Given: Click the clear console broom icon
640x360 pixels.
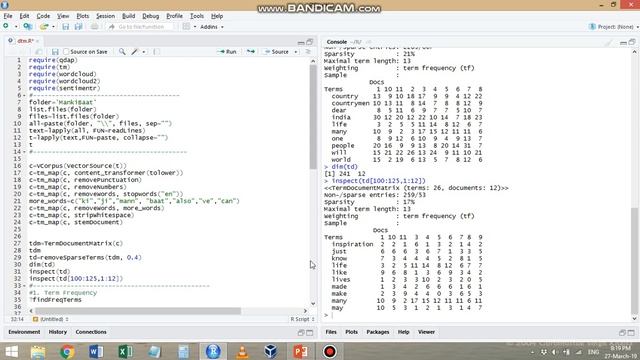Looking at the screenshot, I should 609,42.
